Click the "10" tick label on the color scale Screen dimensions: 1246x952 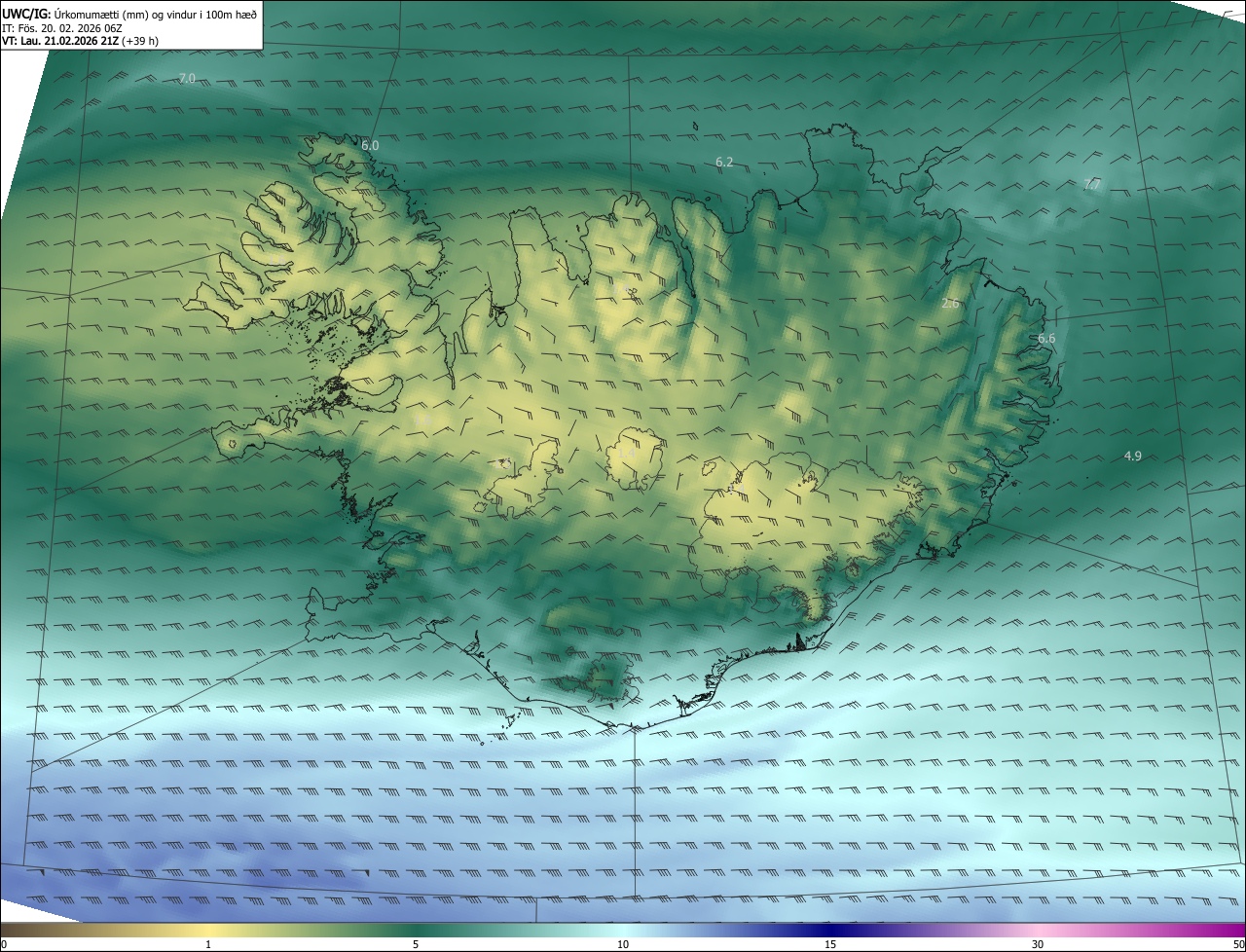(623, 945)
